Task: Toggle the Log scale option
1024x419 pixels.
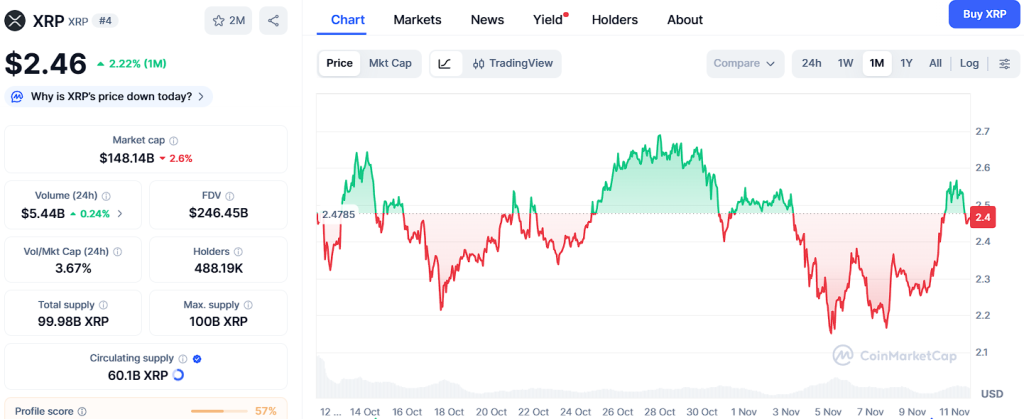Action: [x=969, y=63]
